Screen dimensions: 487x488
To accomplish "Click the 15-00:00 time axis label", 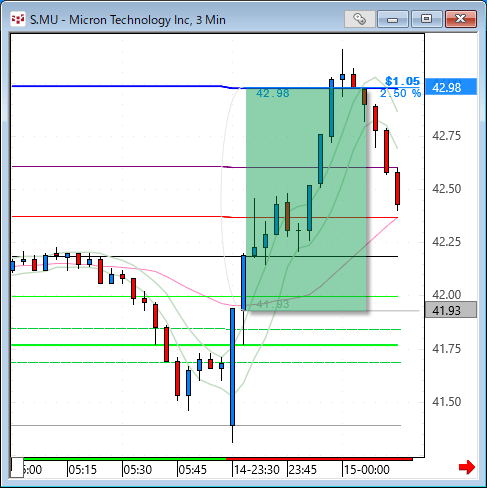I will coord(367,470).
